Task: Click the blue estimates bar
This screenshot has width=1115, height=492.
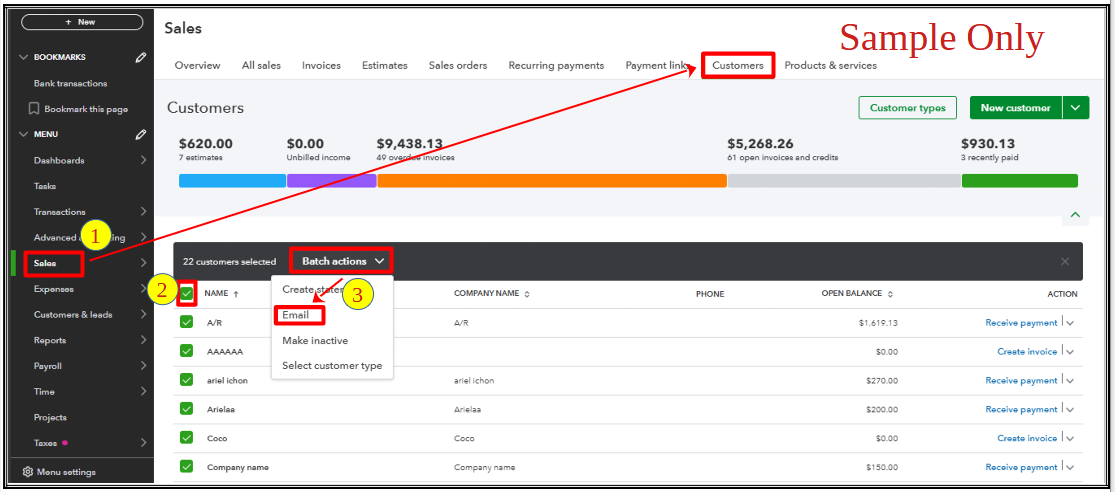Action: click(x=232, y=181)
